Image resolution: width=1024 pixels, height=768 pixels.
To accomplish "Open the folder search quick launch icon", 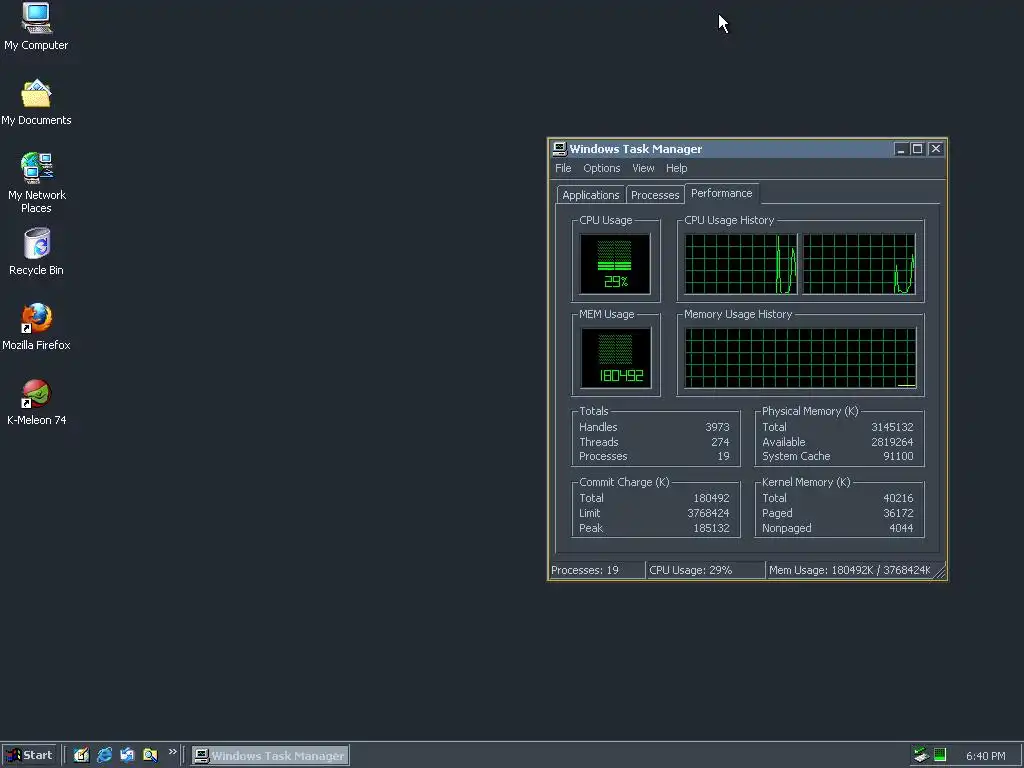I will pos(150,756).
